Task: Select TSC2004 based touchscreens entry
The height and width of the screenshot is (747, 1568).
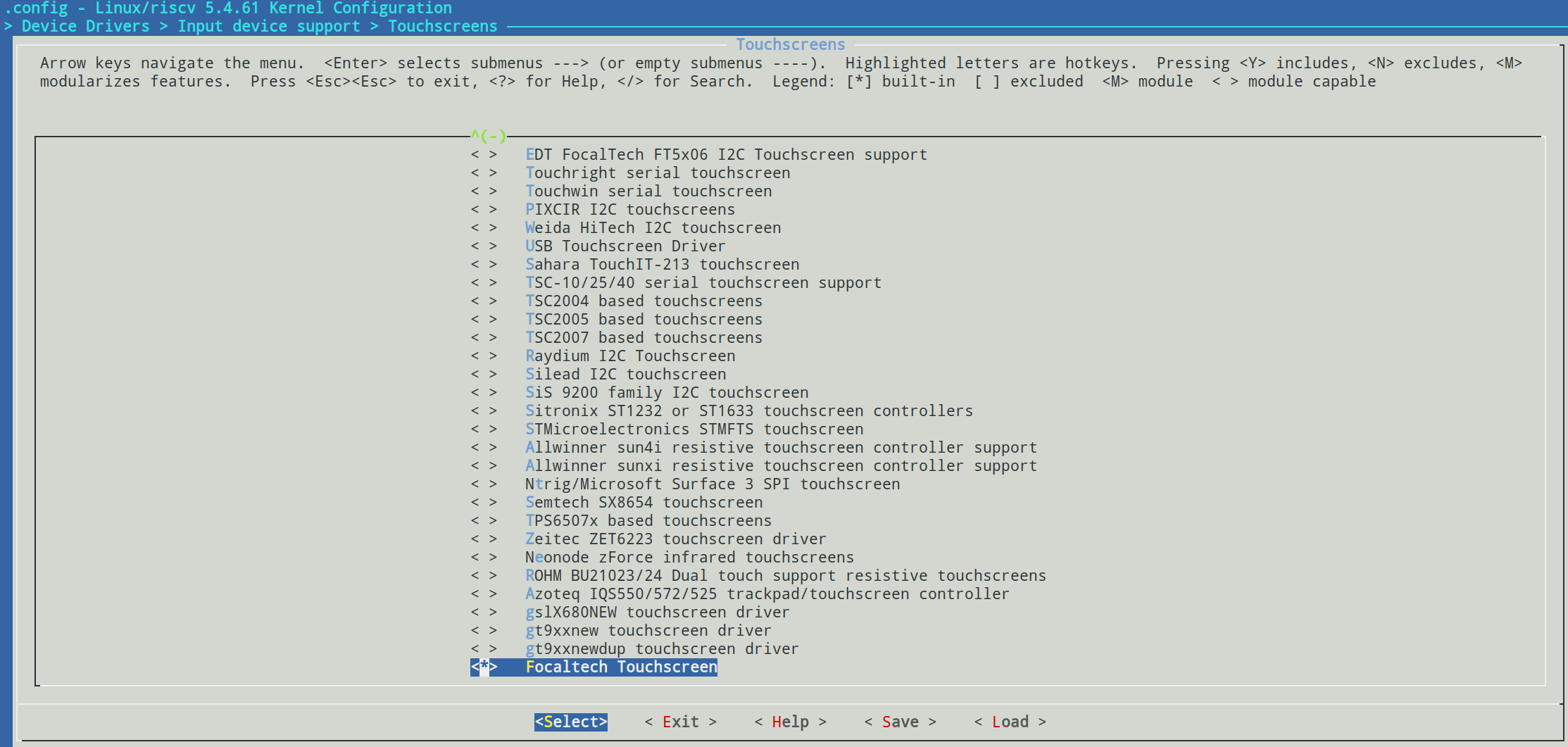Action: tap(644, 301)
